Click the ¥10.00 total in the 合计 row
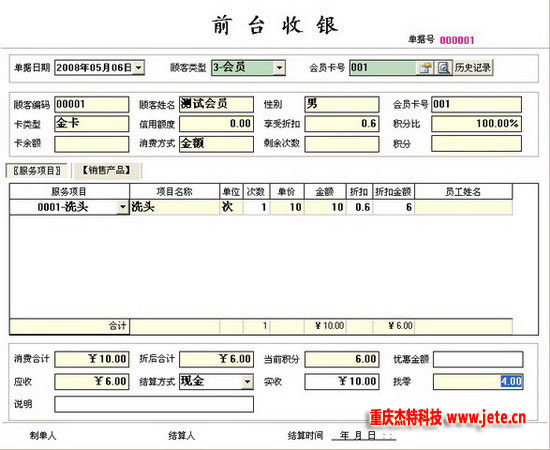550x450 pixels. click(x=325, y=326)
